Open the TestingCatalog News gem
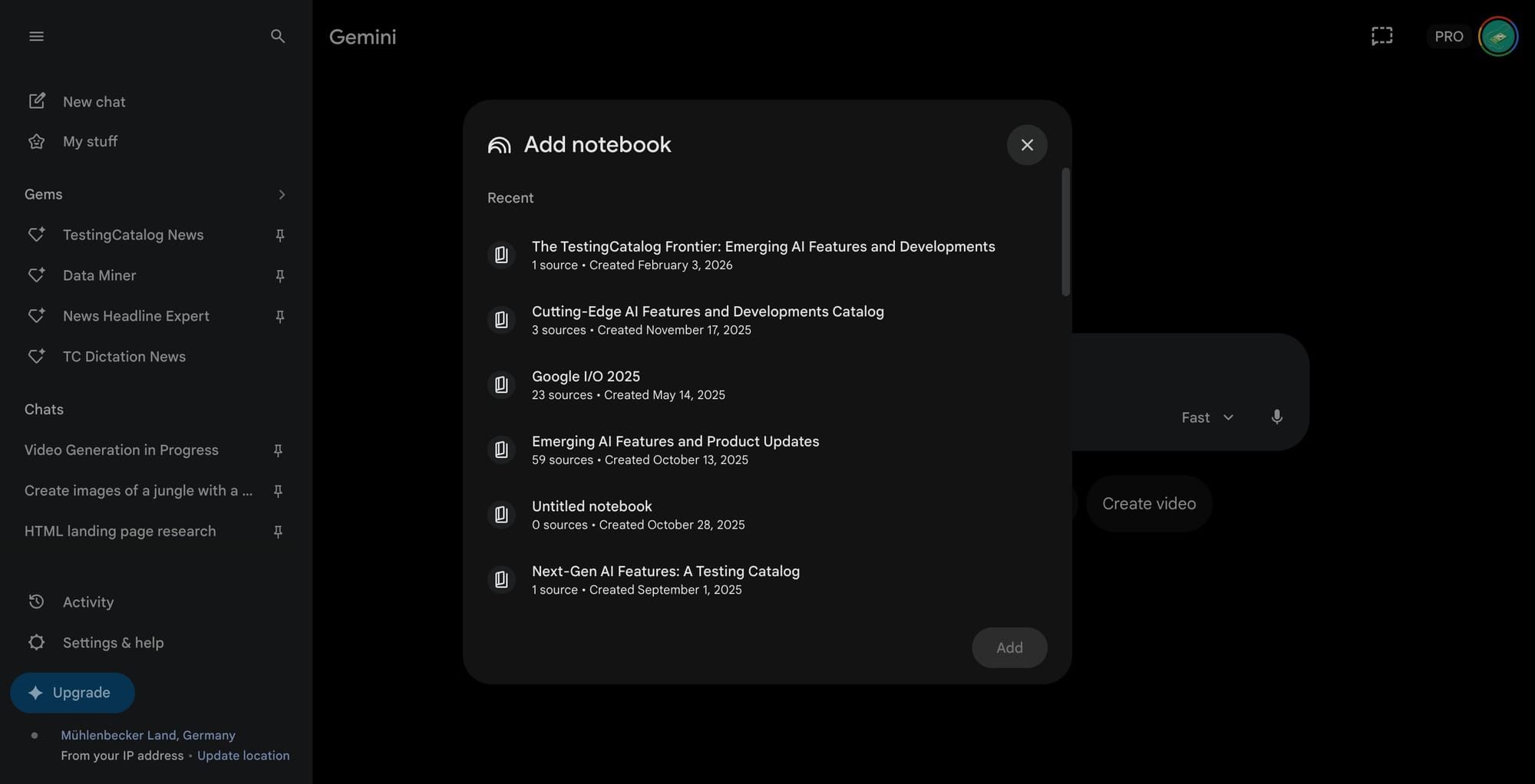Image resolution: width=1535 pixels, height=784 pixels. tap(156, 235)
